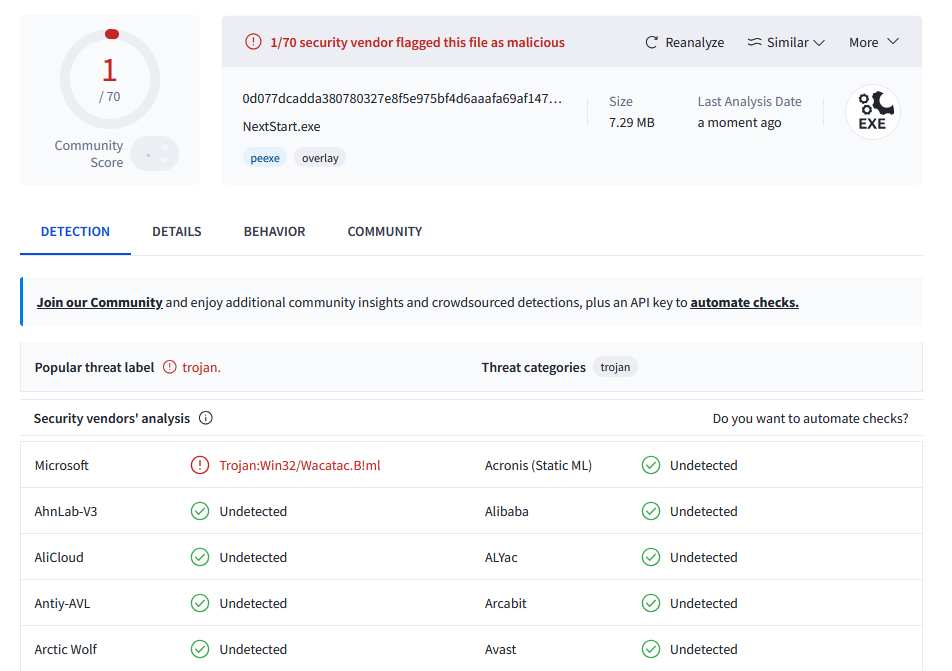This screenshot has height=671, width=952.
Task: Click the Reanalyze circular arrow icon
Action: (x=651, y=43)
